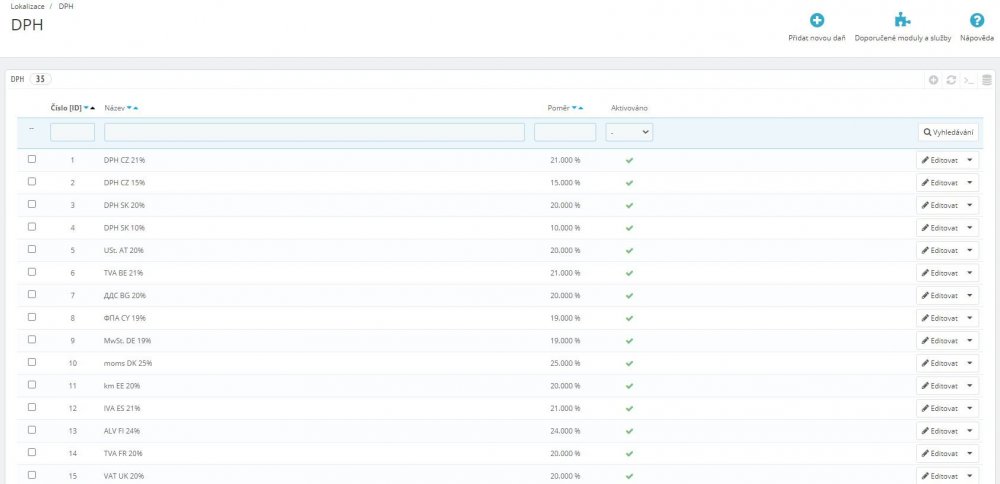Go to Lokalizace breadcrumb

tap(27, 6)
